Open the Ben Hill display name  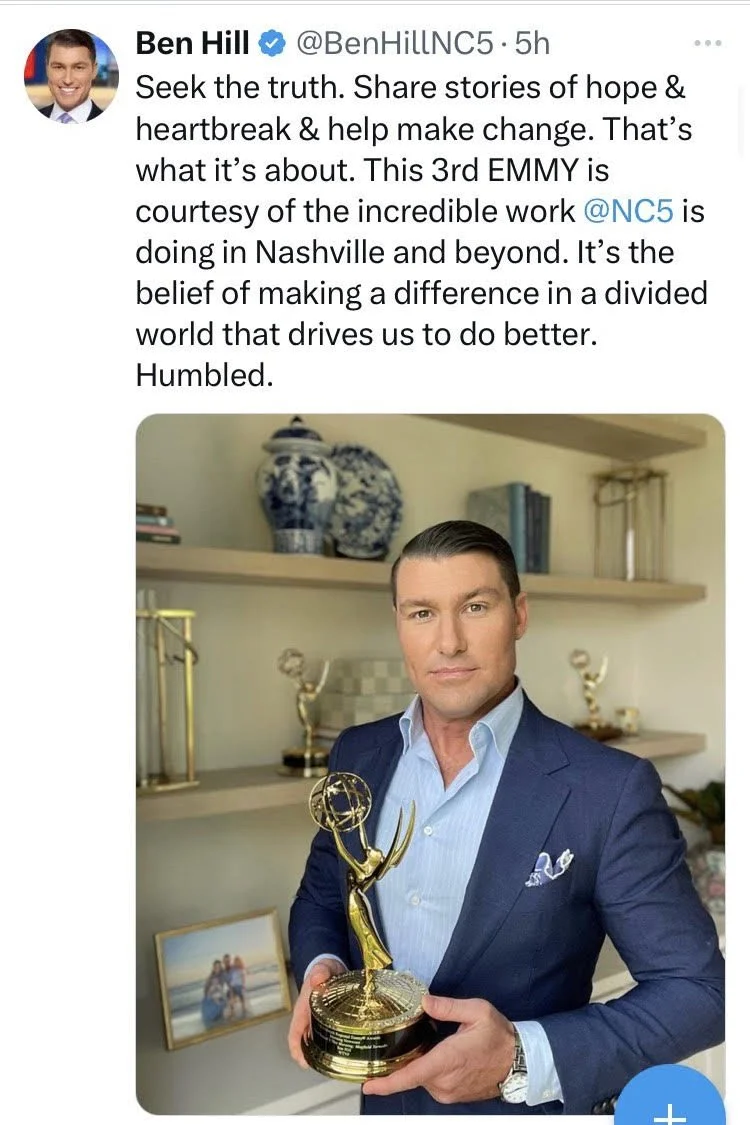point(192,44)
